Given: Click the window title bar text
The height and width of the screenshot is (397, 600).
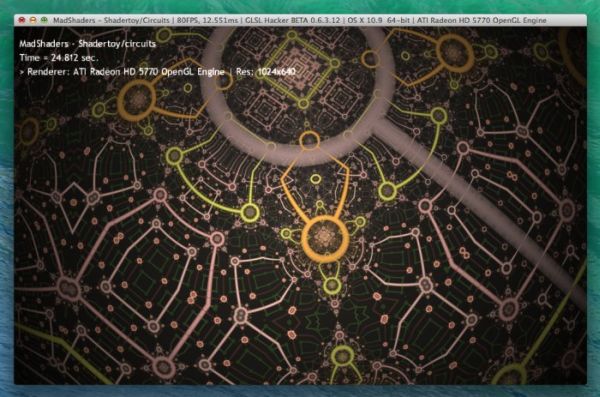Looking at the screenshot, I should pos(300,20).
